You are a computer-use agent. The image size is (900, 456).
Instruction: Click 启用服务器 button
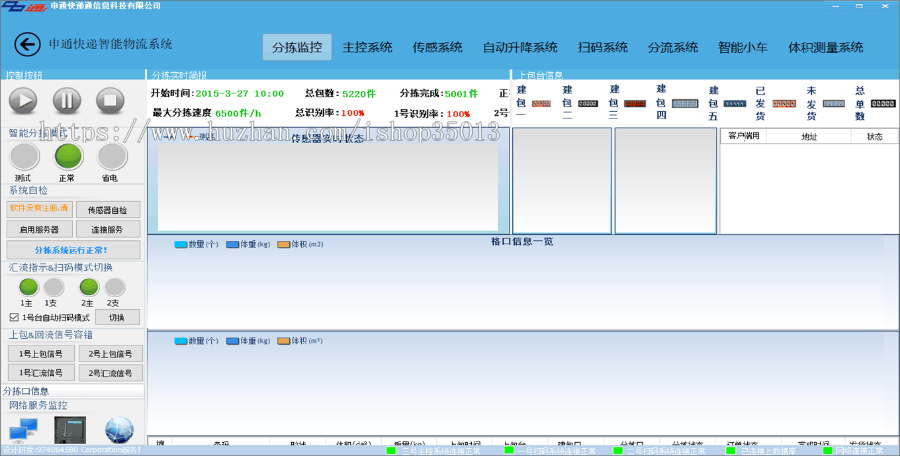pos(40,229)
